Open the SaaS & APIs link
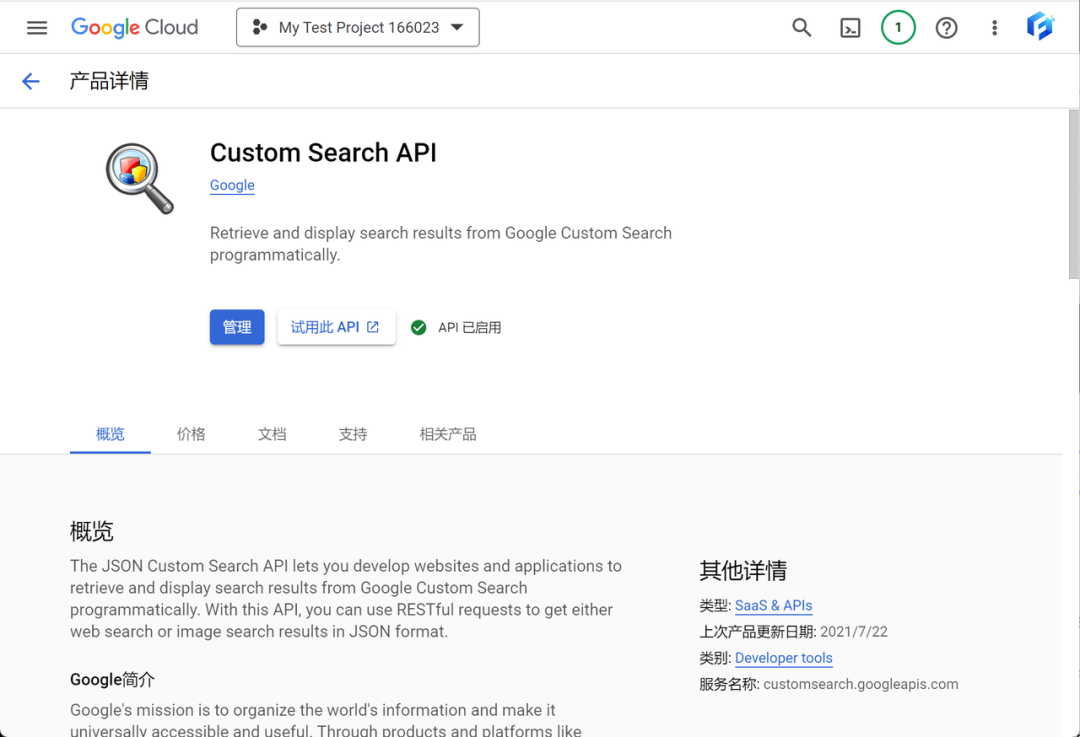 click(x=773, y=605)
